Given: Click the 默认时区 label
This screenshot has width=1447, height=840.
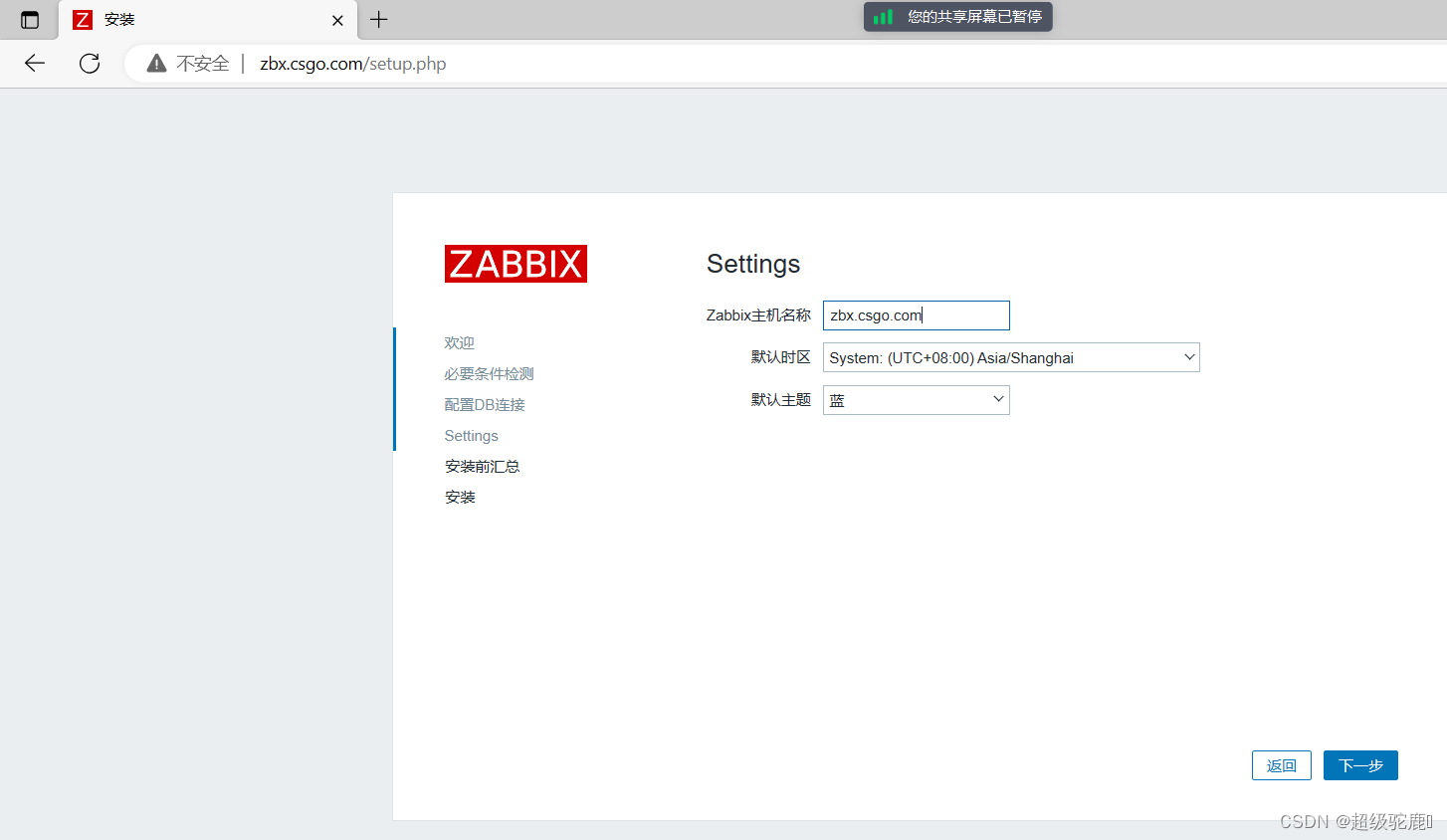Looking at the screenshot, I should click(x=781, y=357).
